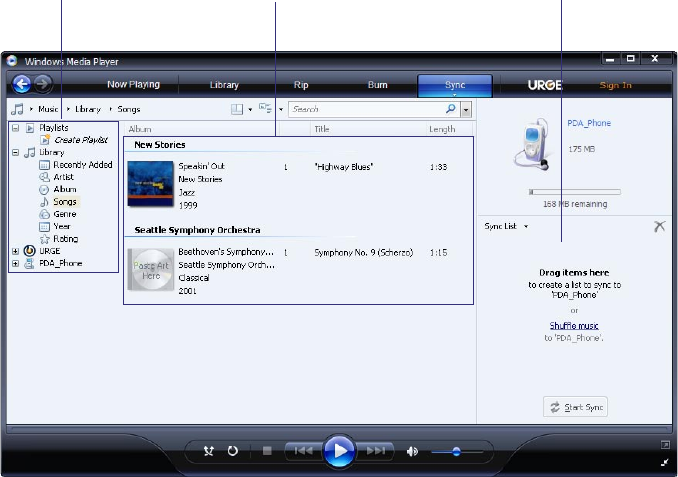This screenshot has width=678, height=477.
Task: Mute the volume with speaker icon
Action: coord(412,451)
